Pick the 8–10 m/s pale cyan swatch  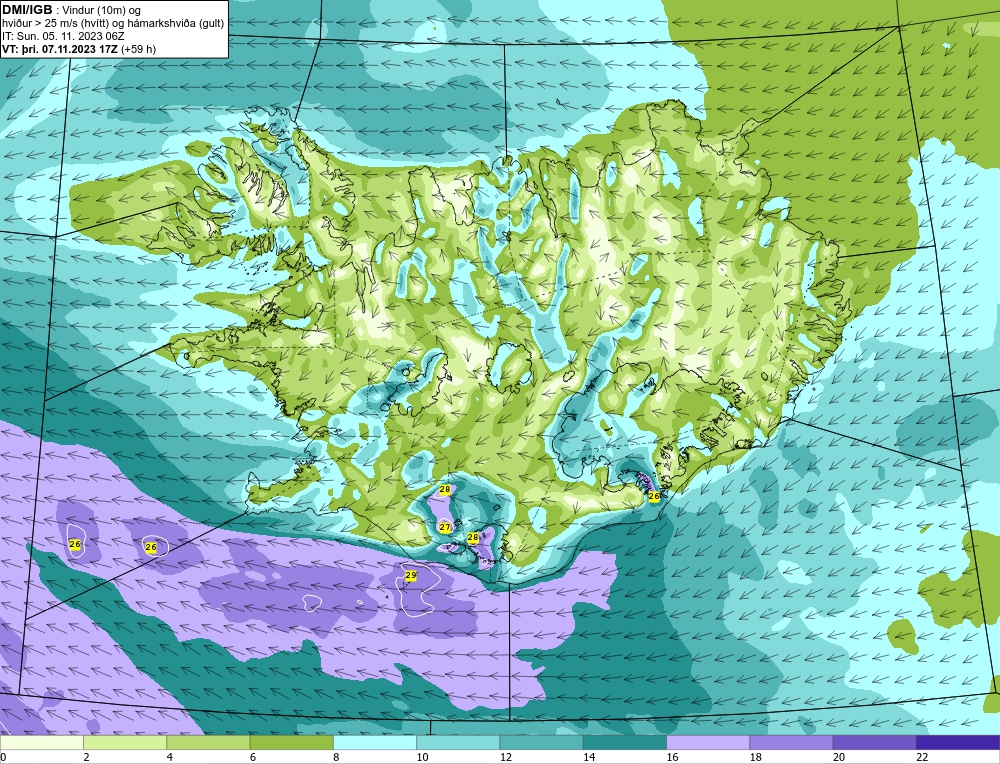(375, 742)
